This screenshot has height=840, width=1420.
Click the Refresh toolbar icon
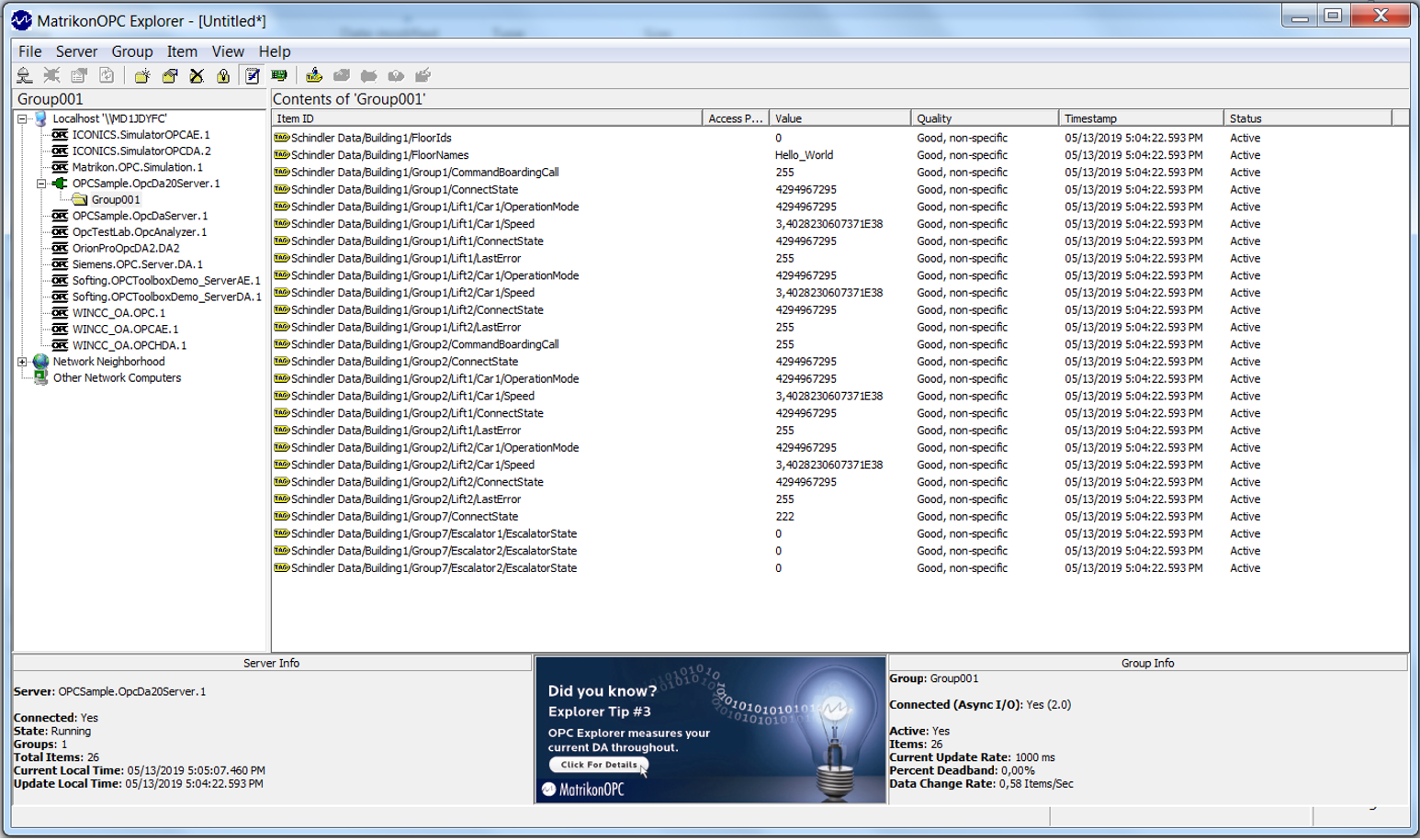(106, 75)
